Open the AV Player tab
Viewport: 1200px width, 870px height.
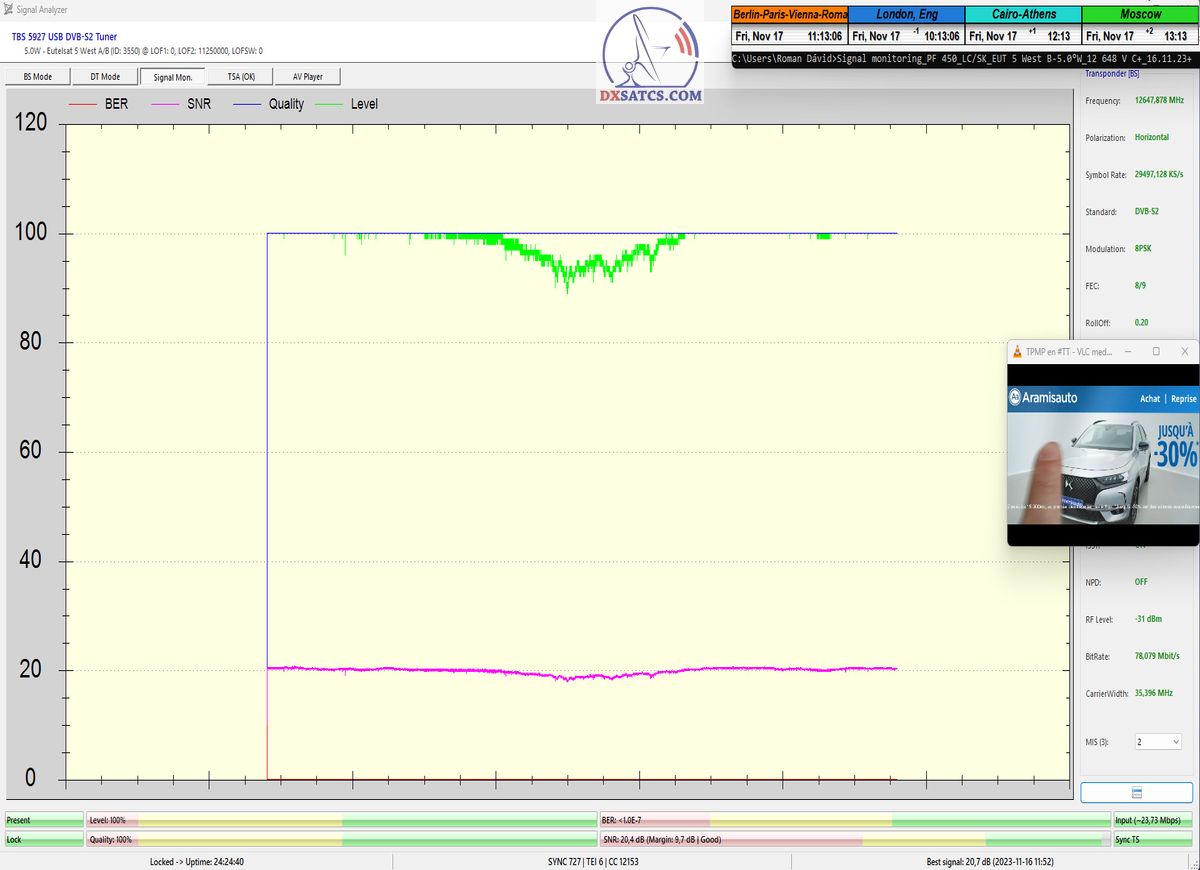click(308, 76)
